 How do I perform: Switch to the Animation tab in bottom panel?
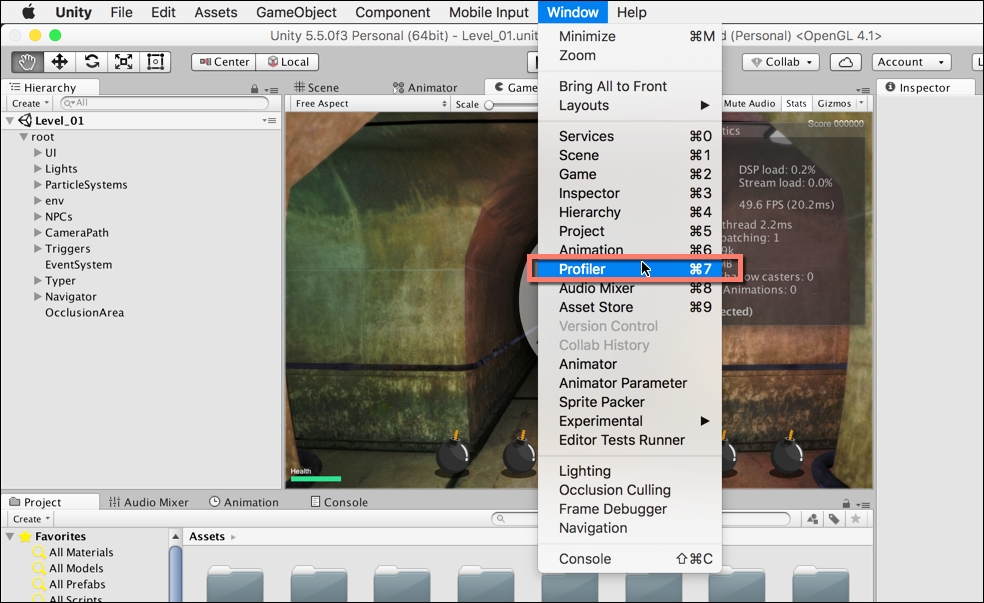point(244,503)
